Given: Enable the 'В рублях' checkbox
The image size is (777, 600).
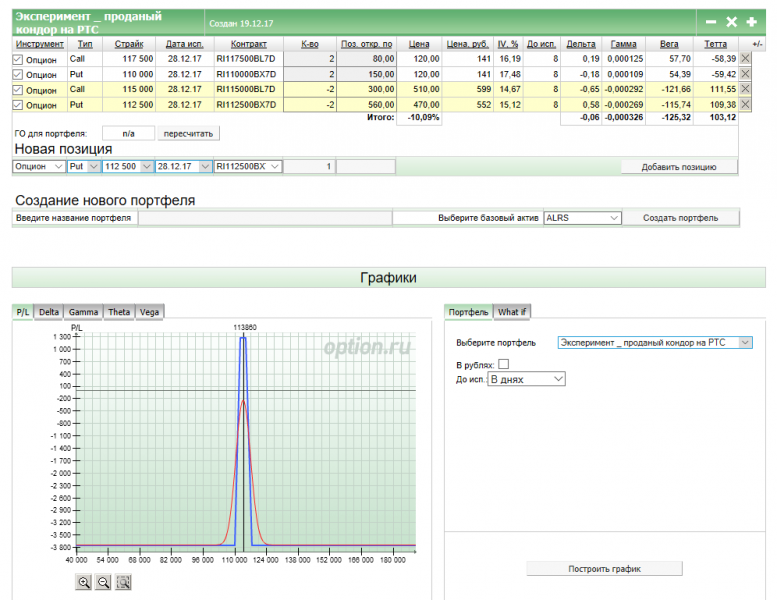Looking at the screenshot, I should coord(503,364).
